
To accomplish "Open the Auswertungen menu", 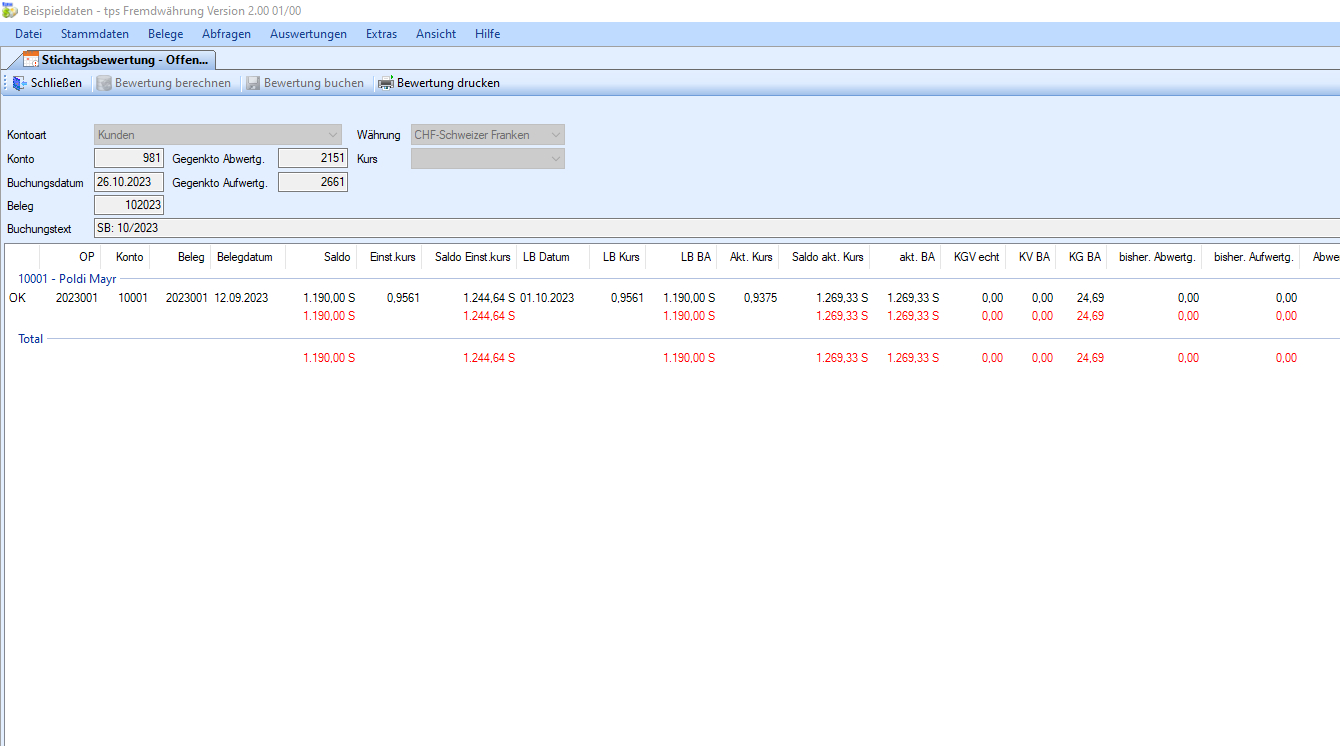I will [x=308, y=34].
